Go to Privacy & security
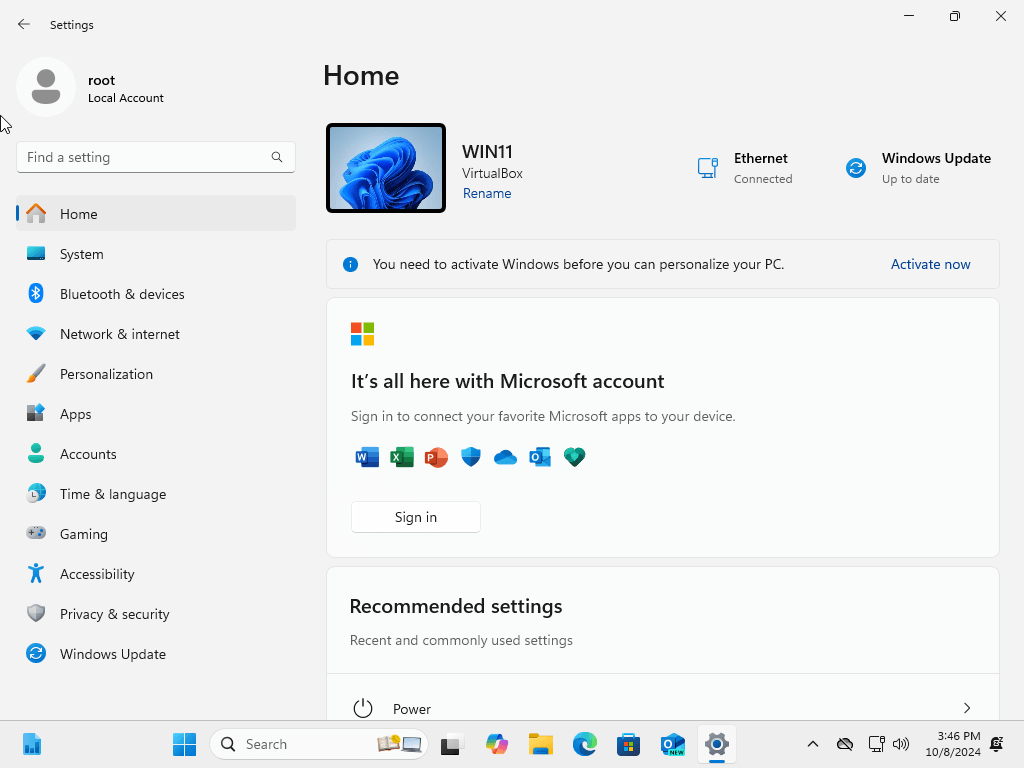Viewport: 1024px width, 768px height. click(156, 614)
